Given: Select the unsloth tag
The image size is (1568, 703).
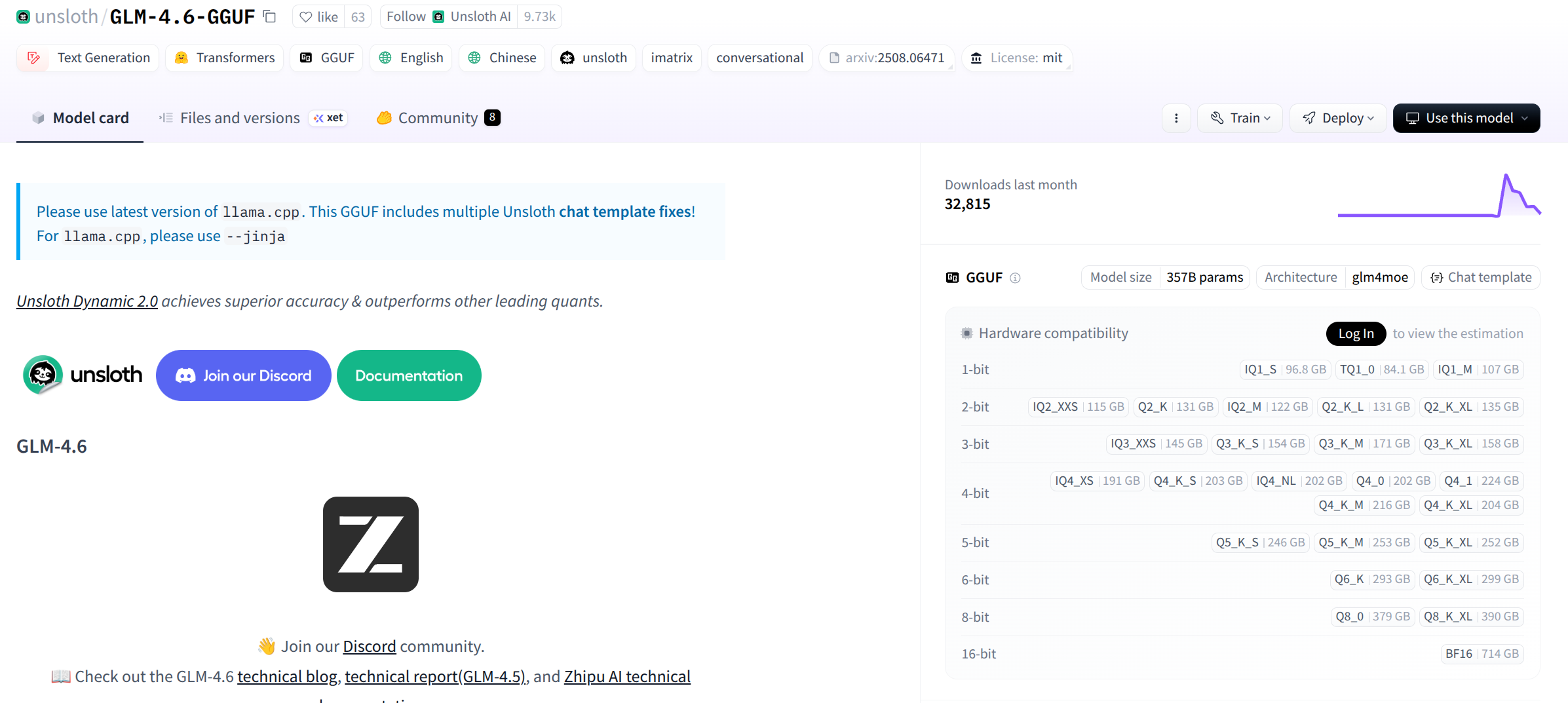Looking at the screenshot, I should [594, 58].
